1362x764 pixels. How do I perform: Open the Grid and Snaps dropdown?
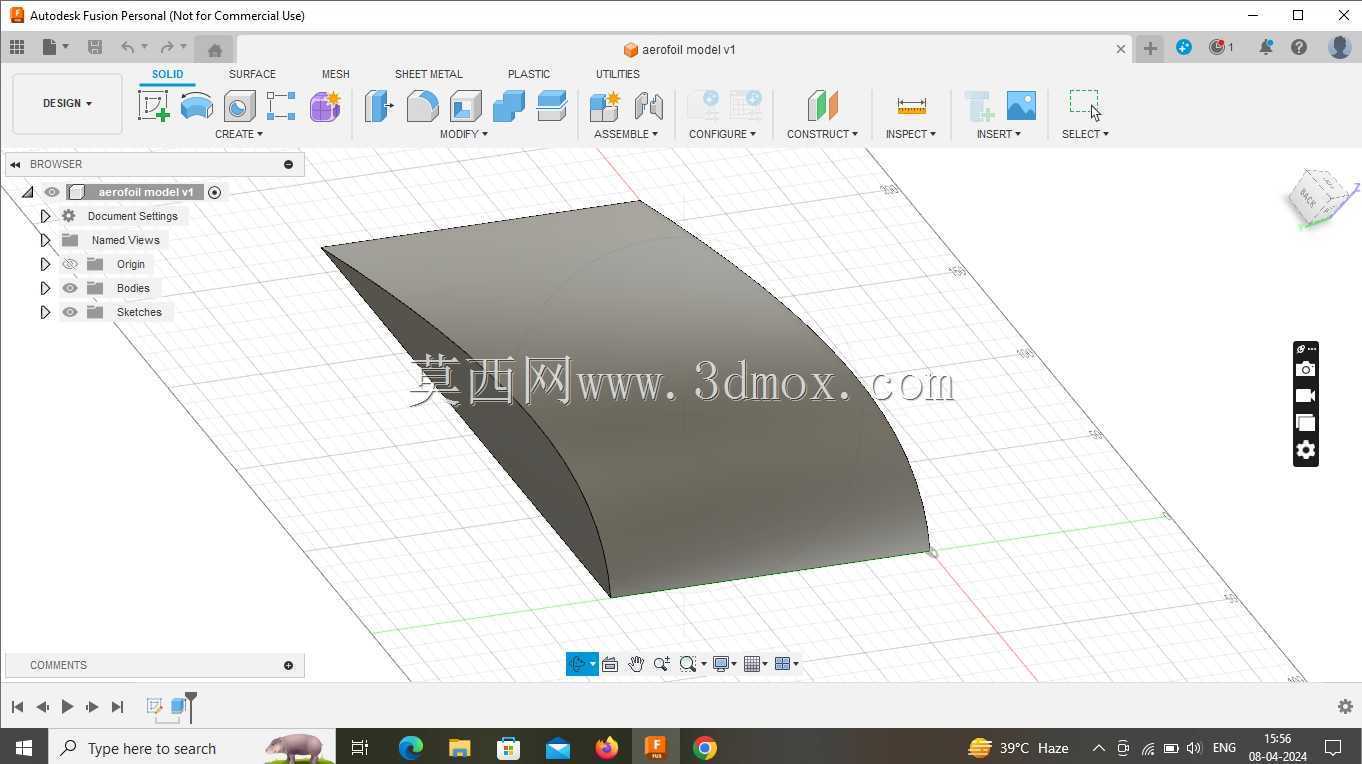coord(755,664)
